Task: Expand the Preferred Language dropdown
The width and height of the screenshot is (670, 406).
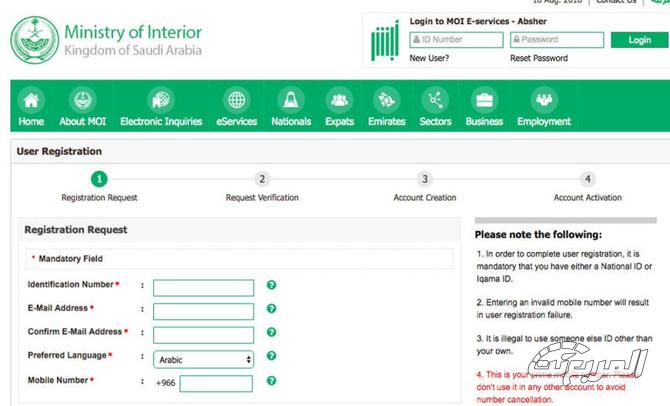Action: pyautogui.click(x=203, y=359)
